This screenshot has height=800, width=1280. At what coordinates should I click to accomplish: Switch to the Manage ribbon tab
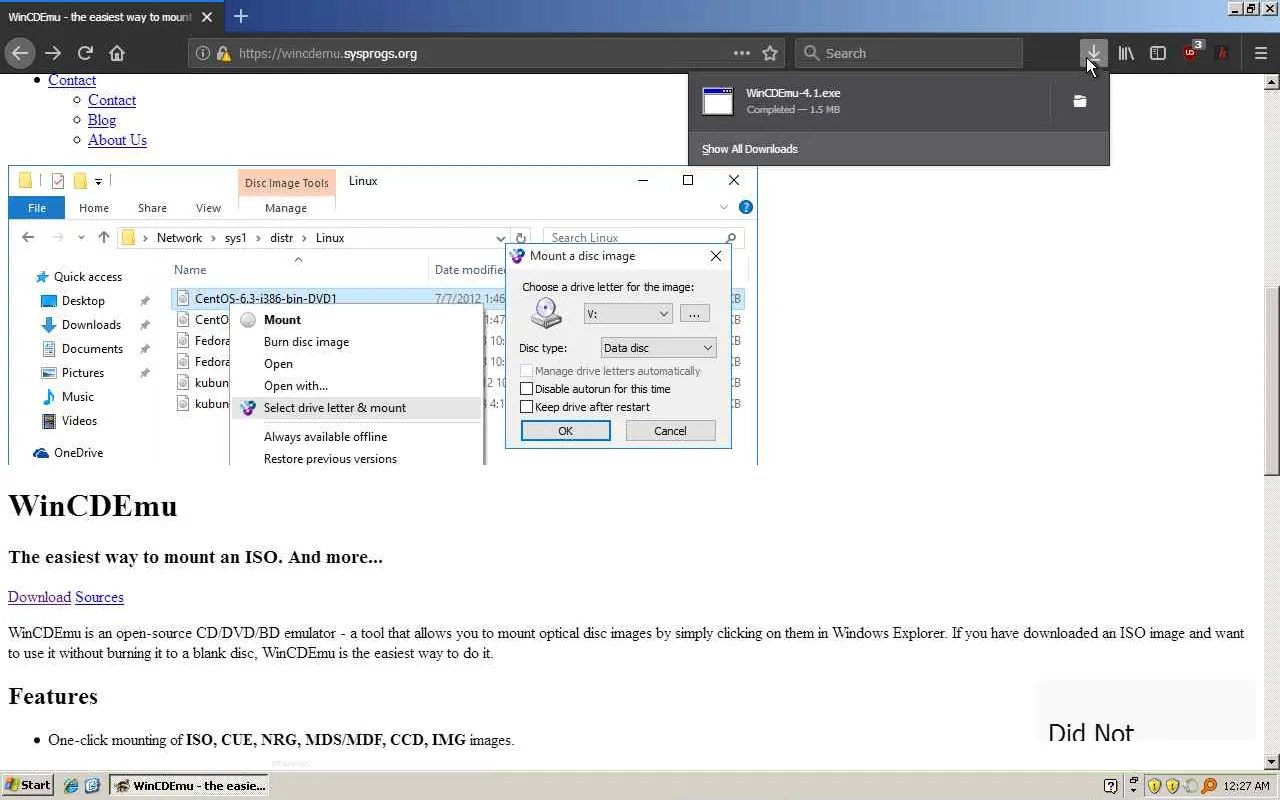point(286,208)
